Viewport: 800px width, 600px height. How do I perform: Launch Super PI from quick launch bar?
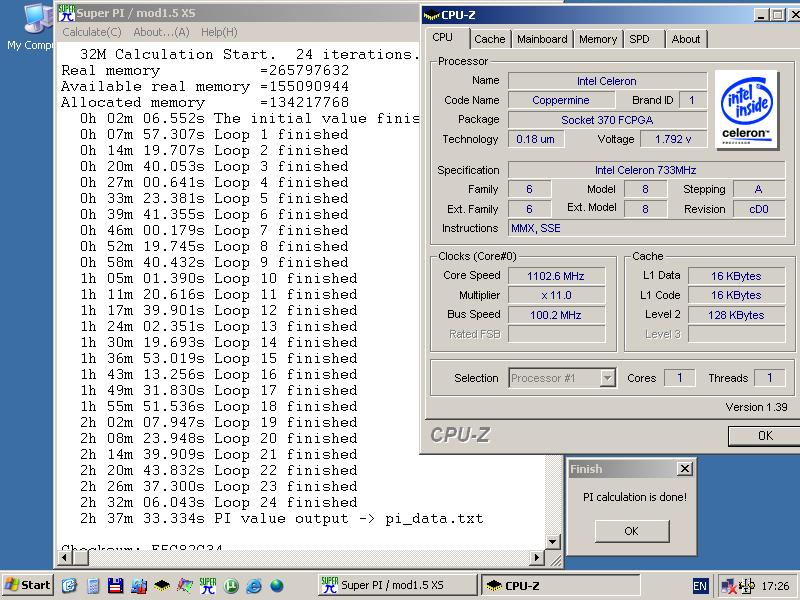208,586
